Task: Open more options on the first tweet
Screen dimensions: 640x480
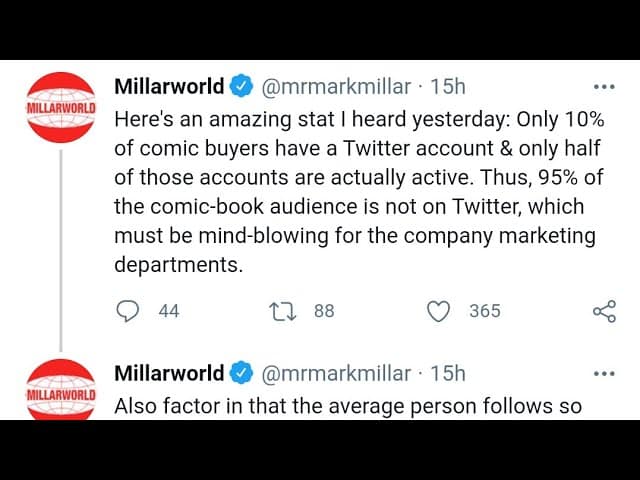Action: [604, 87]
